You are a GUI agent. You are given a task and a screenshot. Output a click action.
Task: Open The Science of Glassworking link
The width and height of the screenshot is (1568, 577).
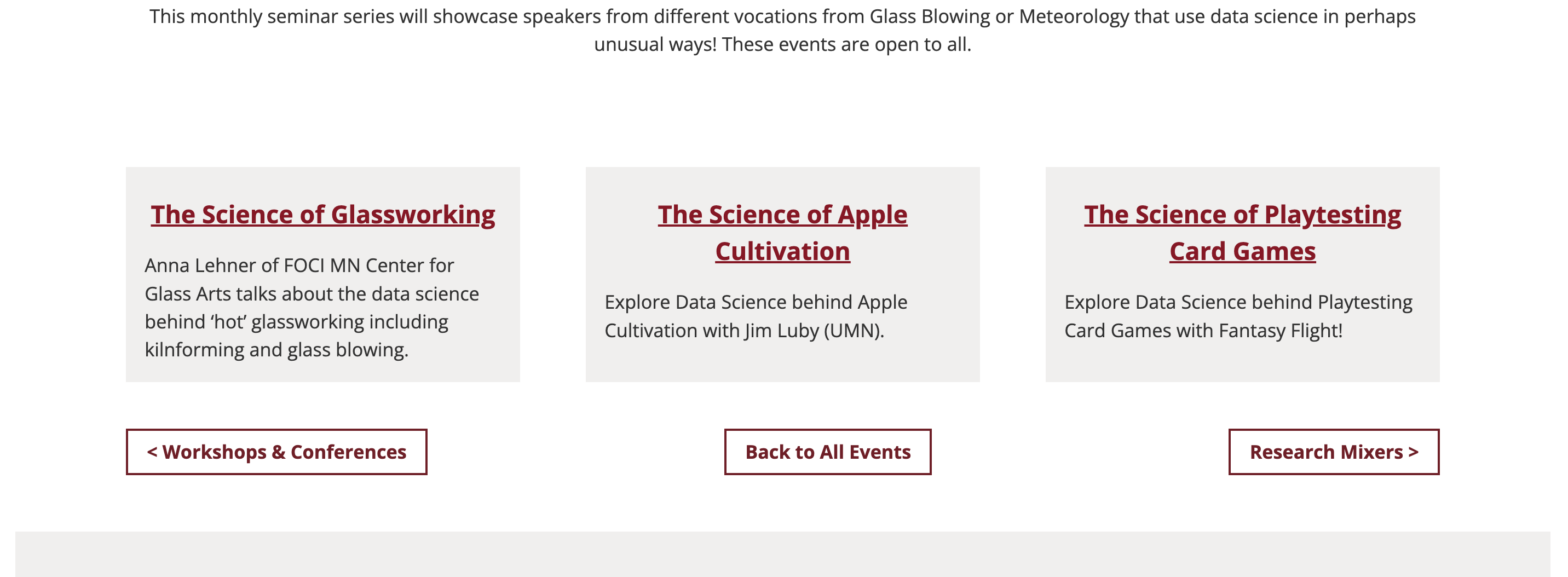coord(322,215)
